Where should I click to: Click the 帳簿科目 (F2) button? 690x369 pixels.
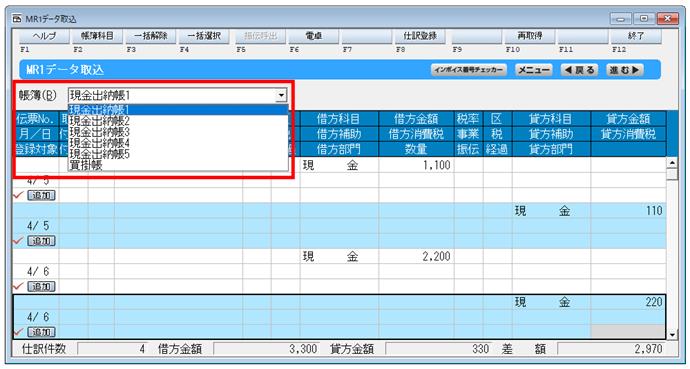[97, 37]
